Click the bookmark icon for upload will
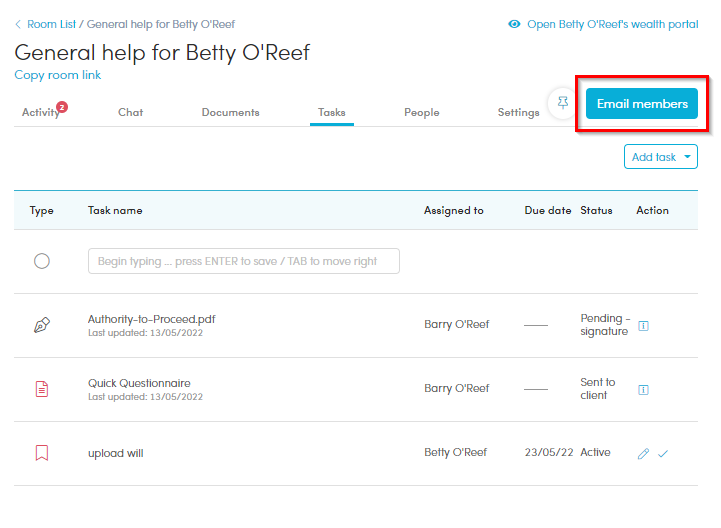Screen dimensions: 721x528 tap(42, 453)
